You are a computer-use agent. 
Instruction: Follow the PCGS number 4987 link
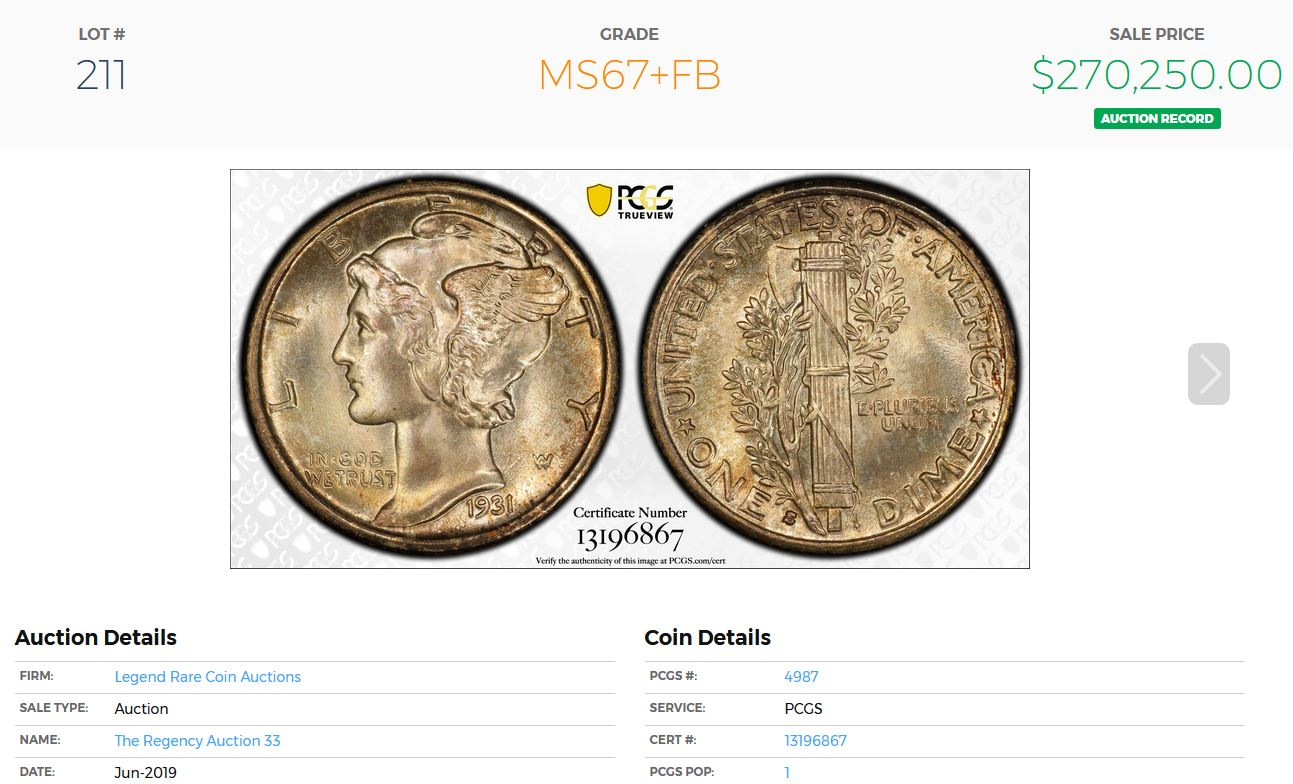pyautogui.click(x=801, y=677)
